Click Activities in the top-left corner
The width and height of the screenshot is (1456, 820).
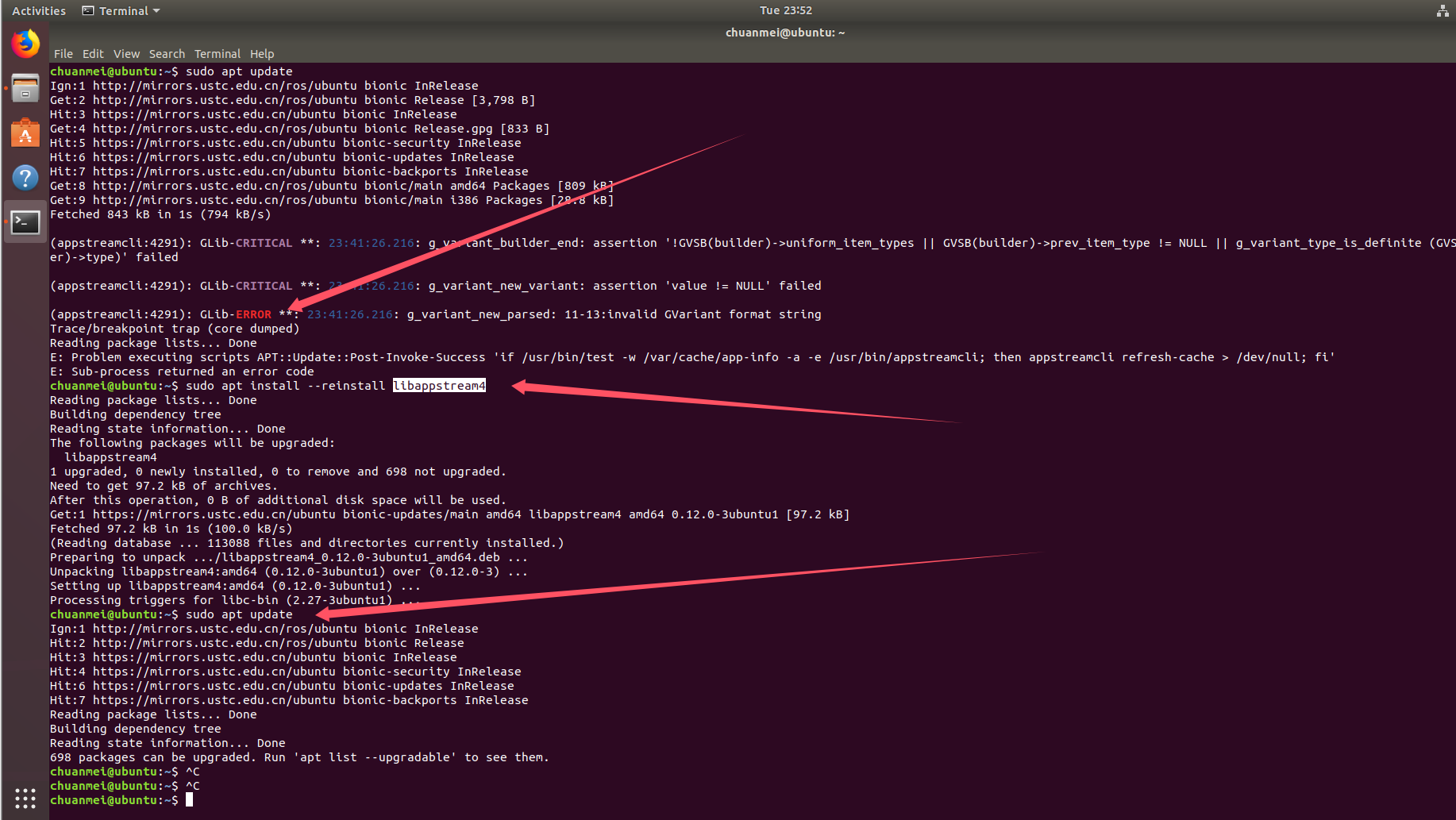point(38,10)
